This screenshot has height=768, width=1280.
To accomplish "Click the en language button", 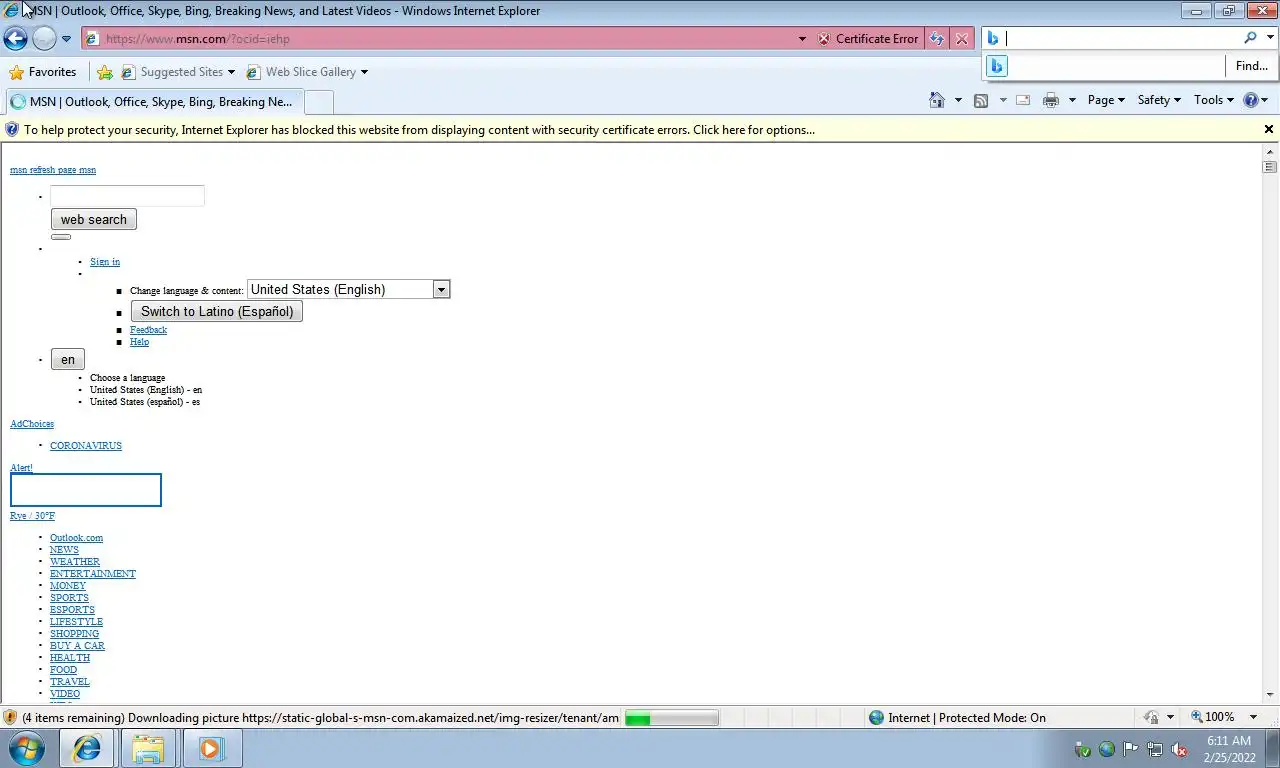I will [x=68, y=360].
